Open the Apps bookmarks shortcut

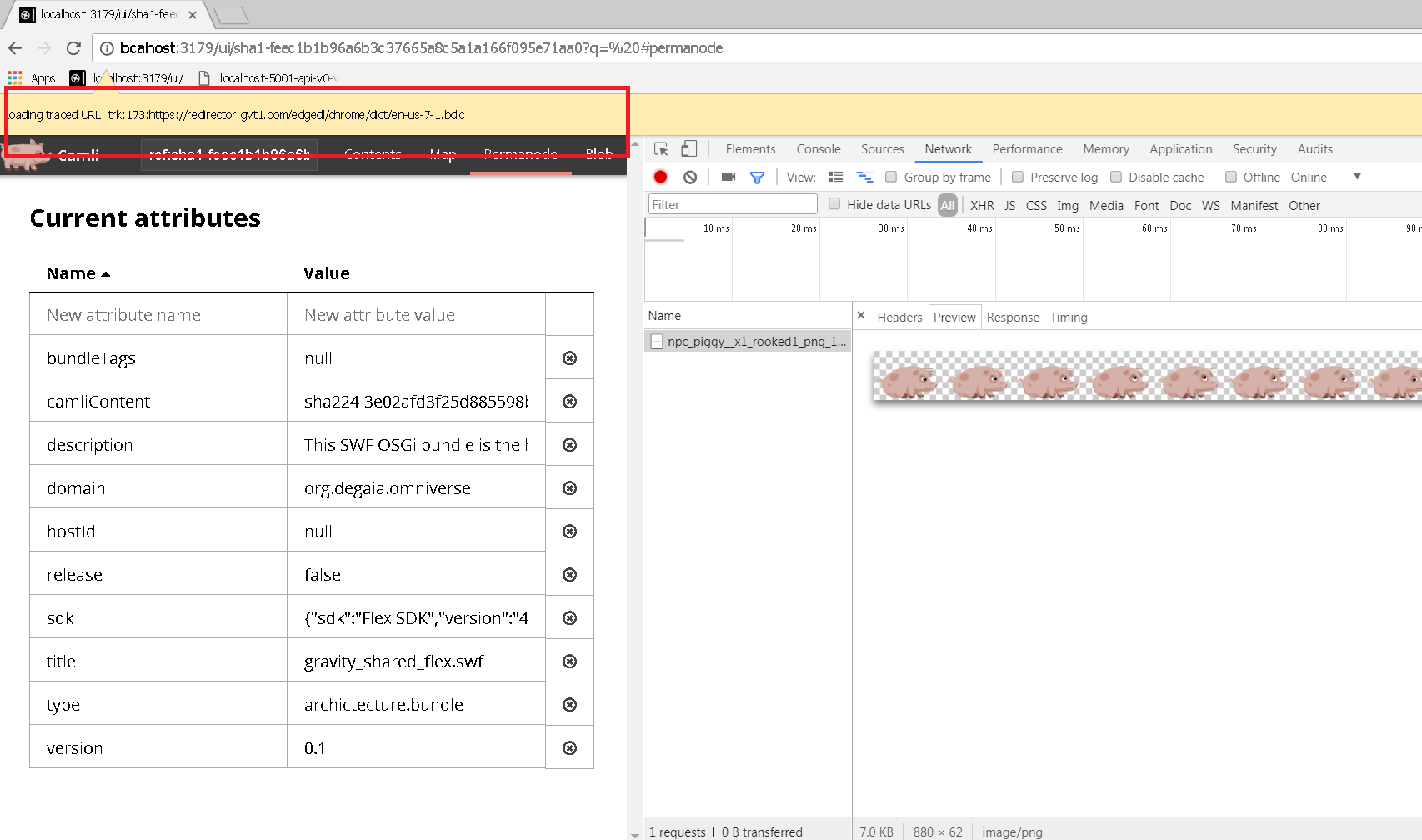coord(32,77)
